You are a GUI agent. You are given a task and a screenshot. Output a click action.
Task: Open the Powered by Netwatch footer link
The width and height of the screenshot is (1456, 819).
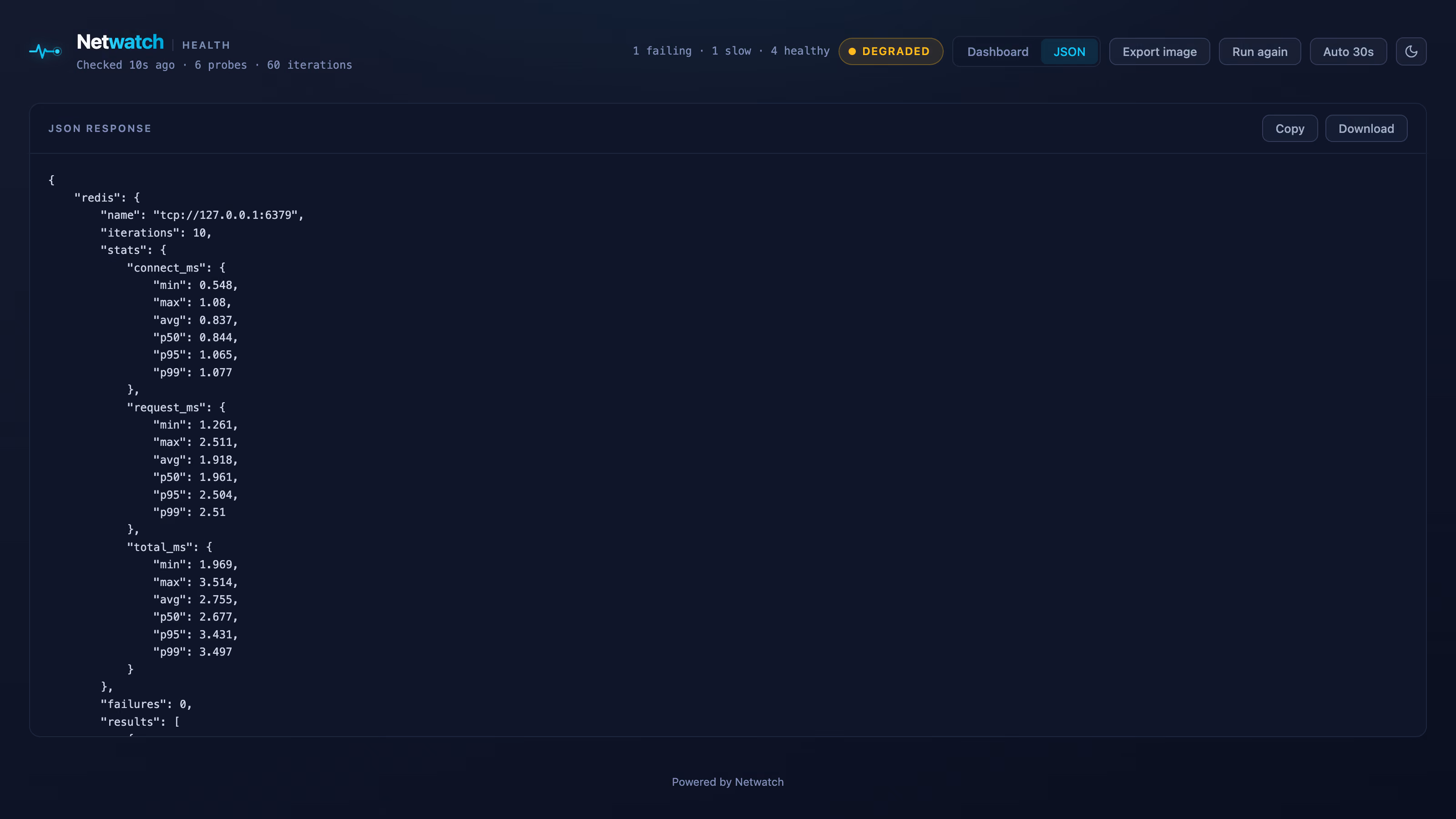[728, 782]
